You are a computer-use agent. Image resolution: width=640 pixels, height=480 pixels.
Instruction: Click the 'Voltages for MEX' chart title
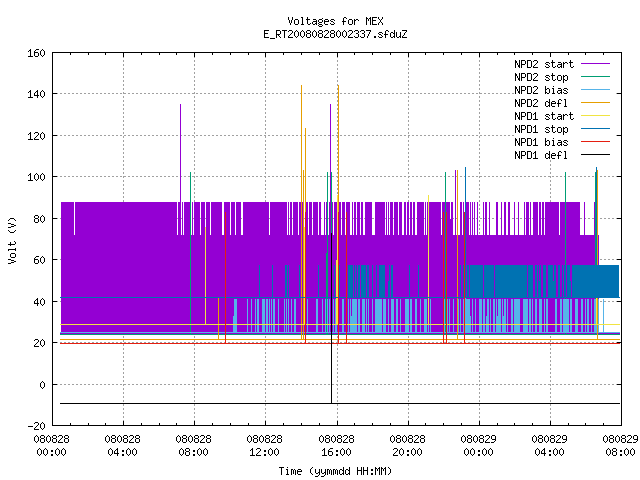335,21
